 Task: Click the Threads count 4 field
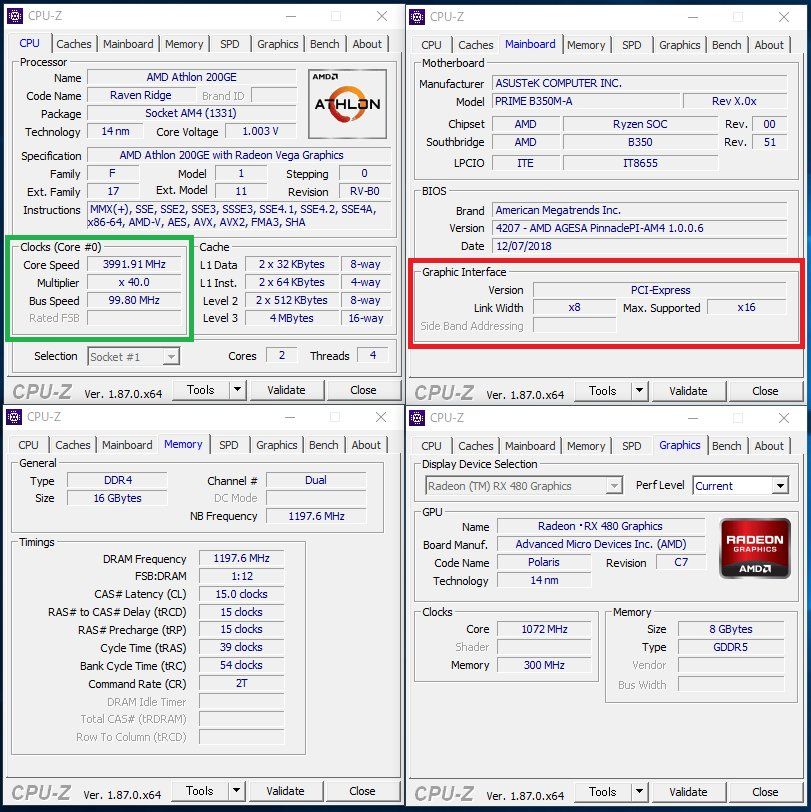click(x=373, y=355)
